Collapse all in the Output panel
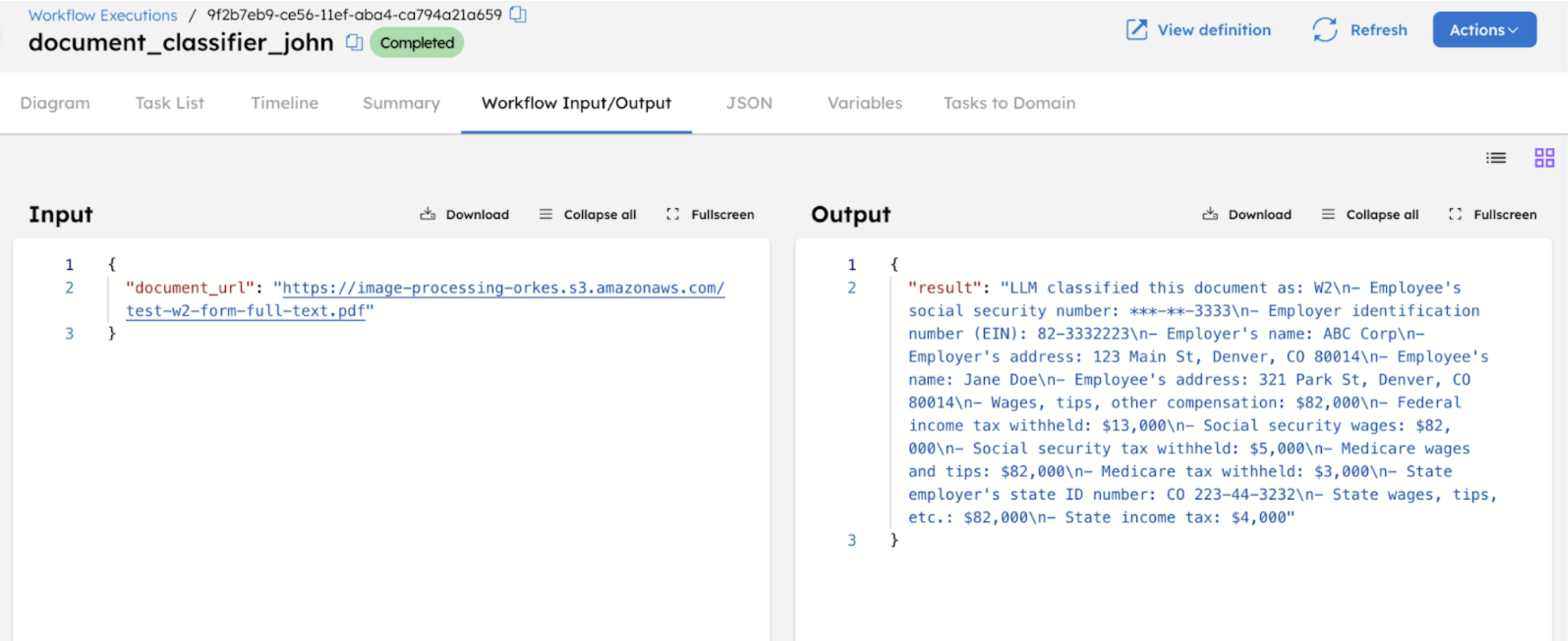Viewport: 1568px width, 641px height. (1370, 214)
